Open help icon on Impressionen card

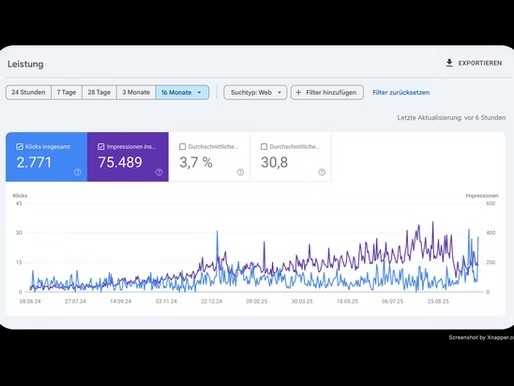159,172
